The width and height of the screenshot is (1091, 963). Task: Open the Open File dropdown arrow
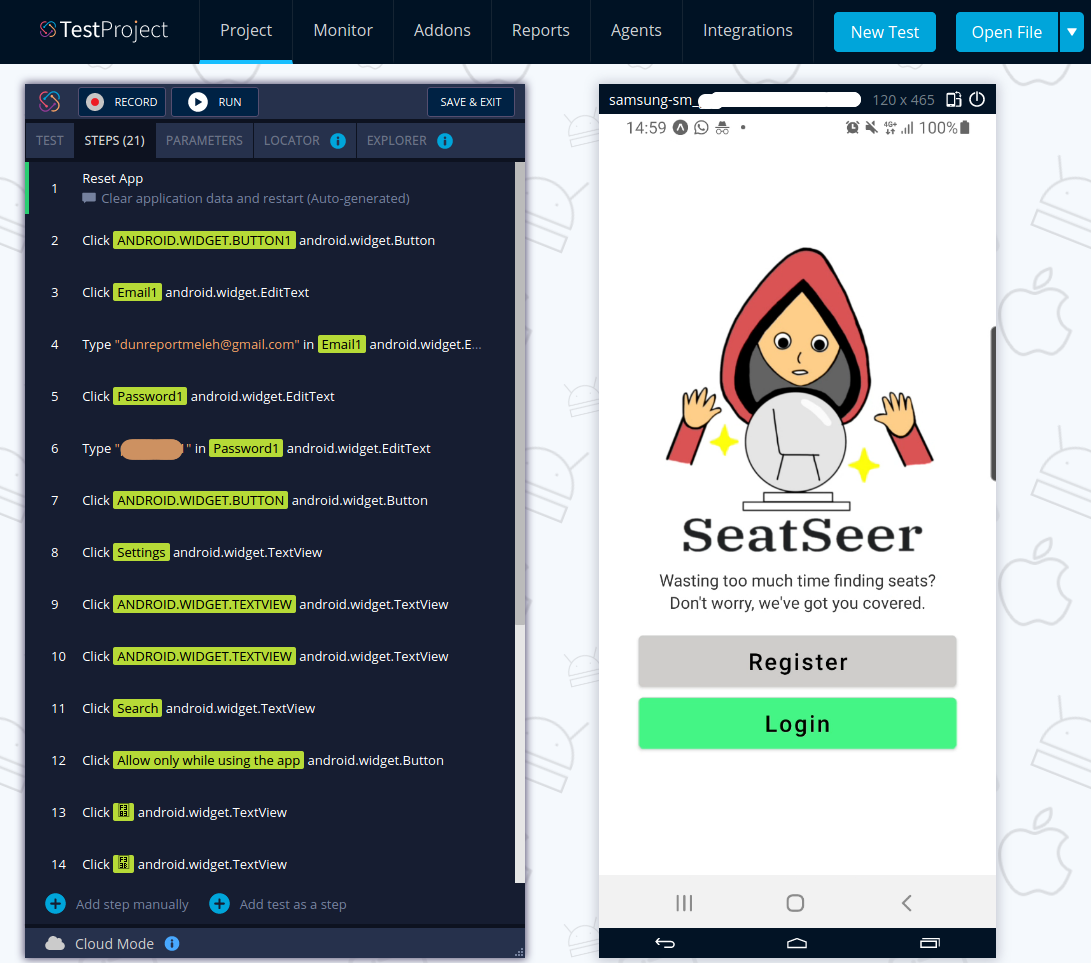[1073, 32]
